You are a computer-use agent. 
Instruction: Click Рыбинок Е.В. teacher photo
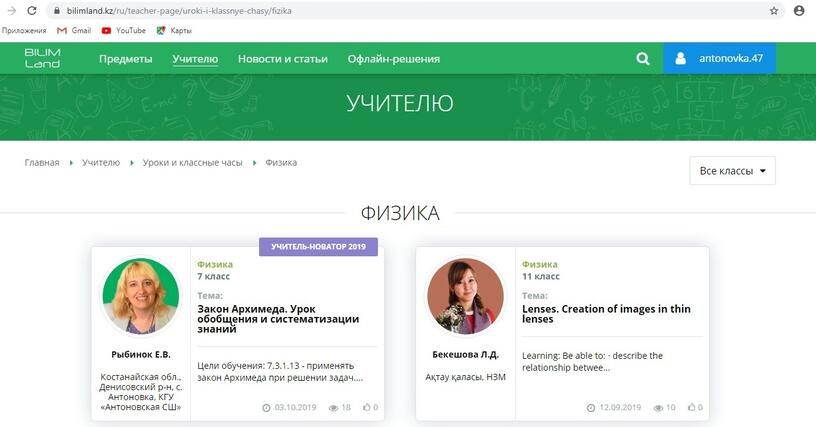(140, 296)
